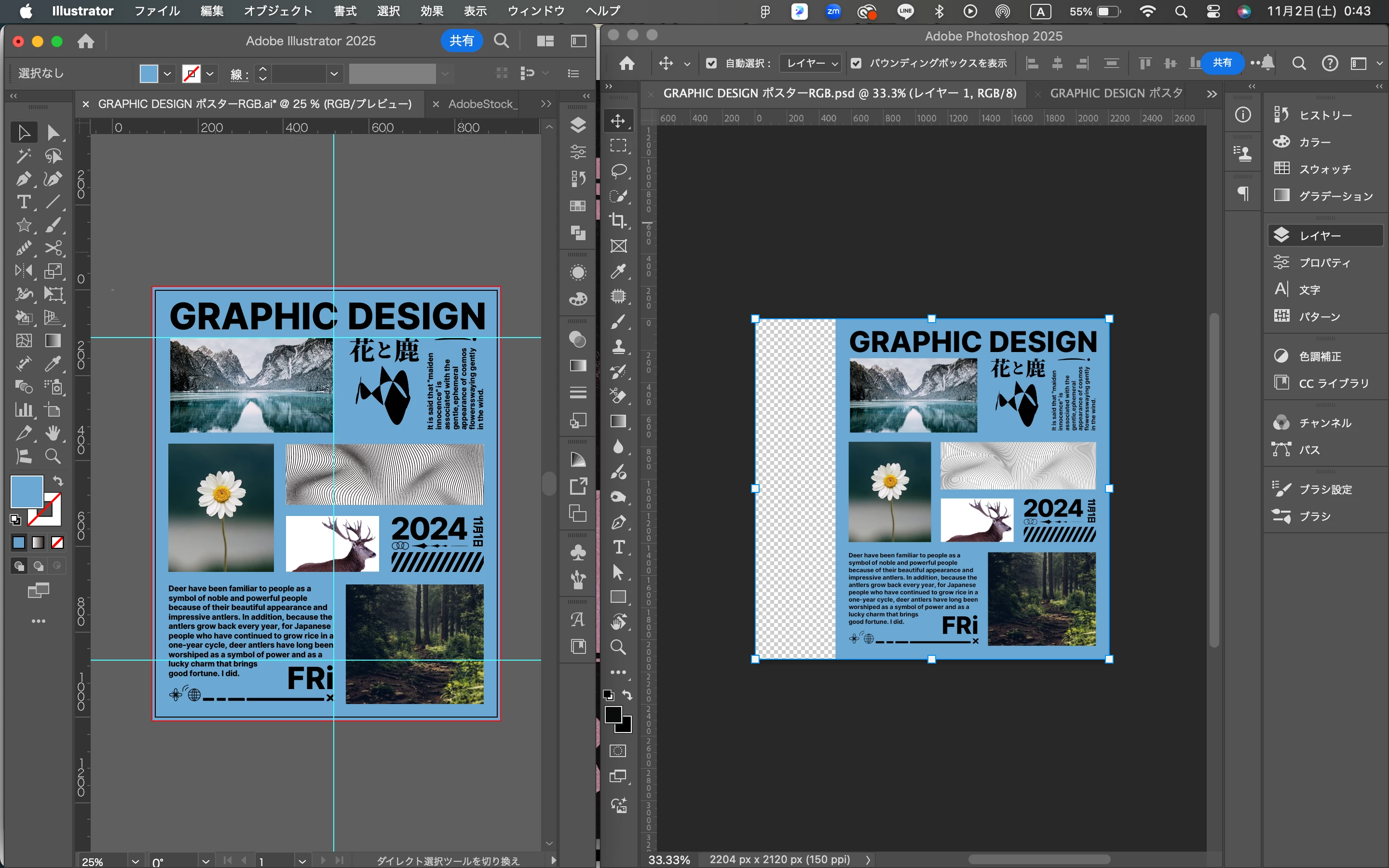Image resolution: width=1389 pixels, height=868 pixels.
Task: Open the オブジェクト menu
Action: (278, 11)
